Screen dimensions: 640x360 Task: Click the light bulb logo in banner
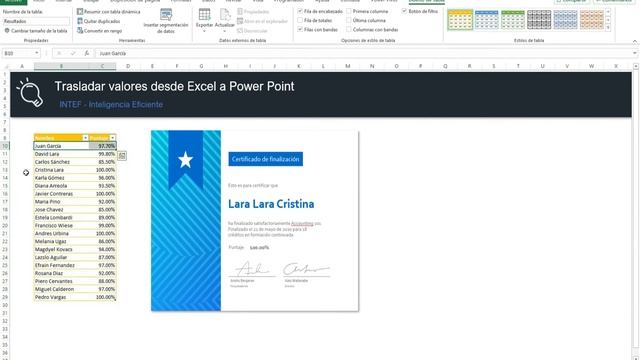pos(30,93)
